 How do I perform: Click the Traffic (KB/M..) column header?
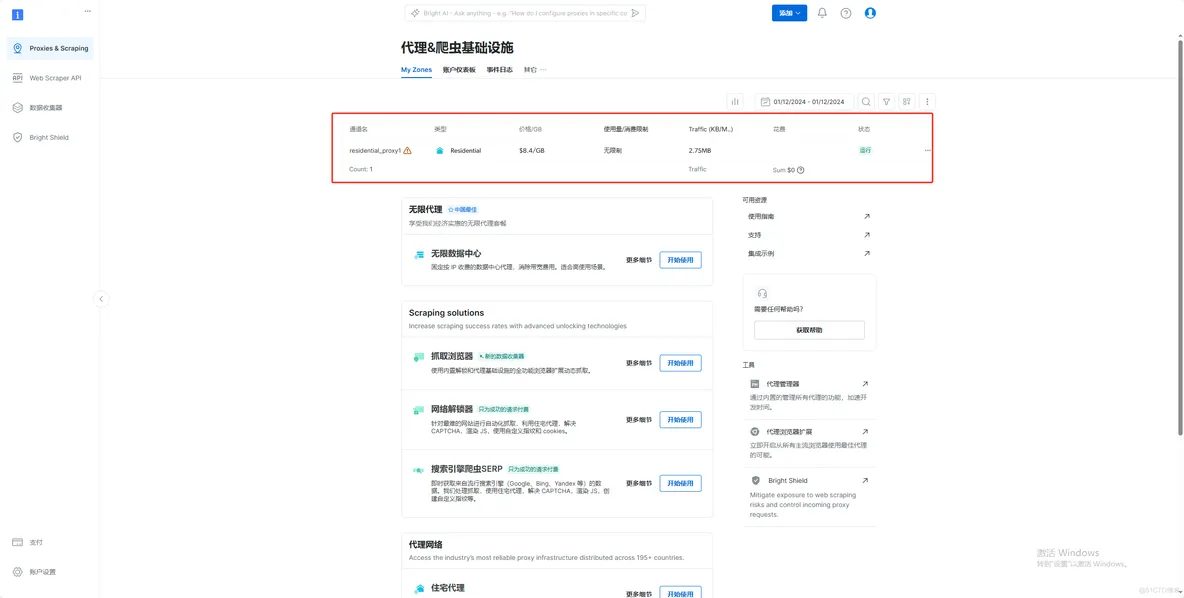tap(711, 129)
